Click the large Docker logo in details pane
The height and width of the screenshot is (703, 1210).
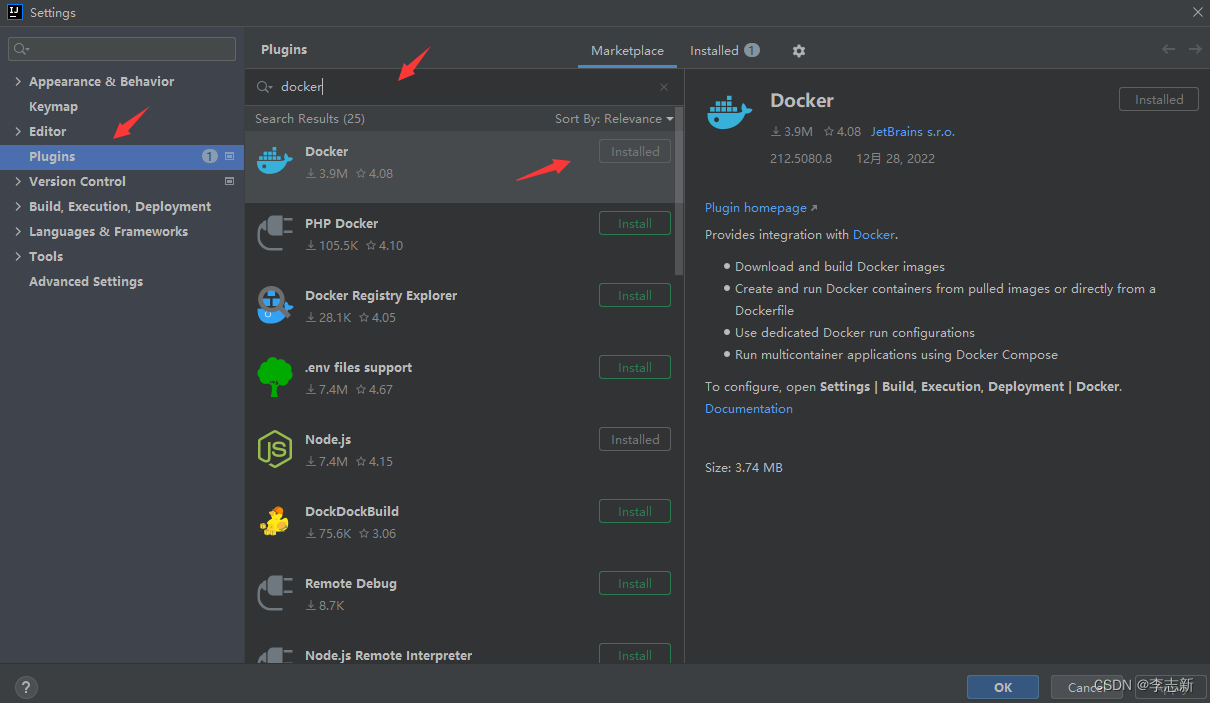point(729,112)
